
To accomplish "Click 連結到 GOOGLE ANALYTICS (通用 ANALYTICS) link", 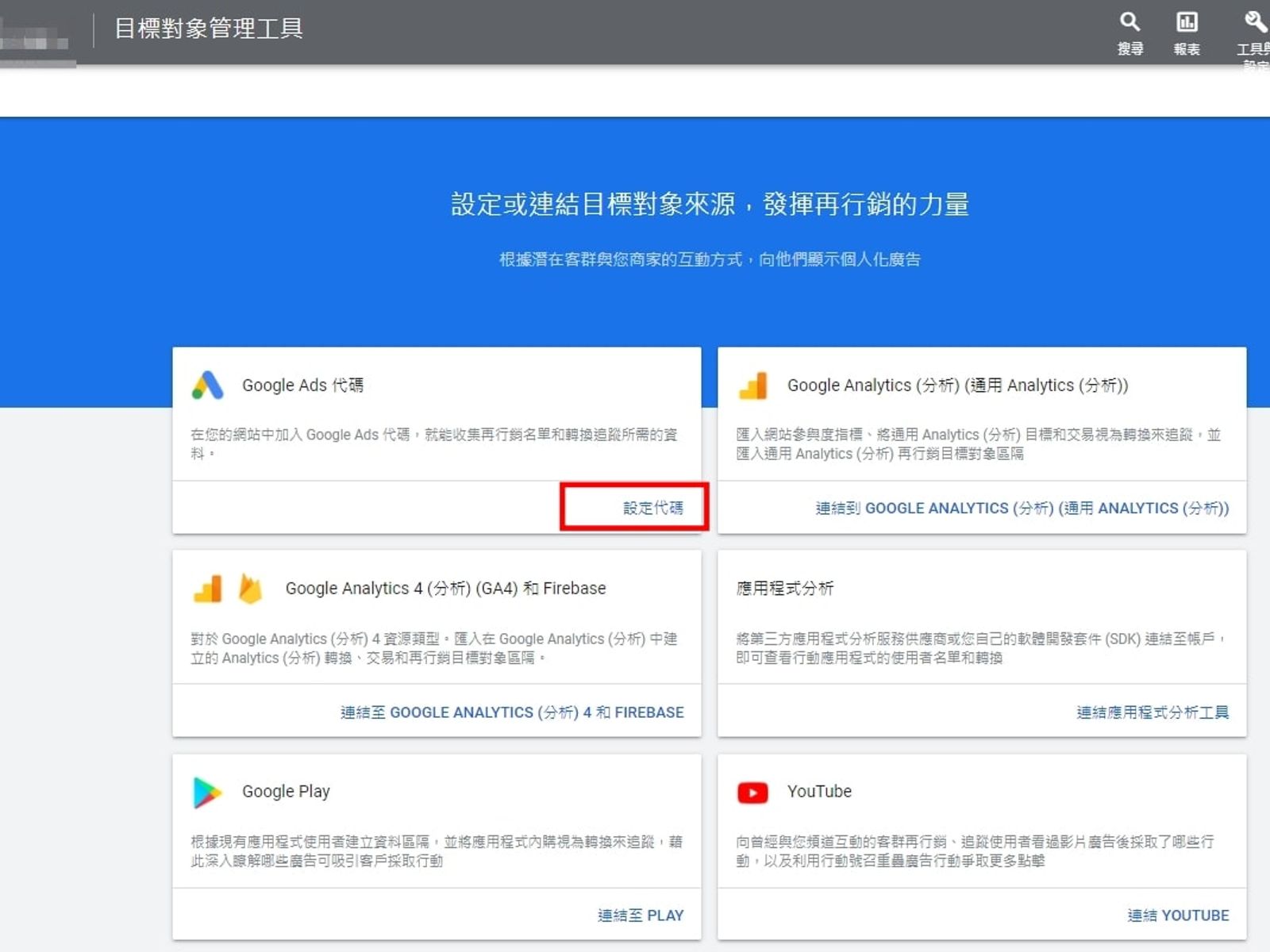I will tap(1022, 509).
